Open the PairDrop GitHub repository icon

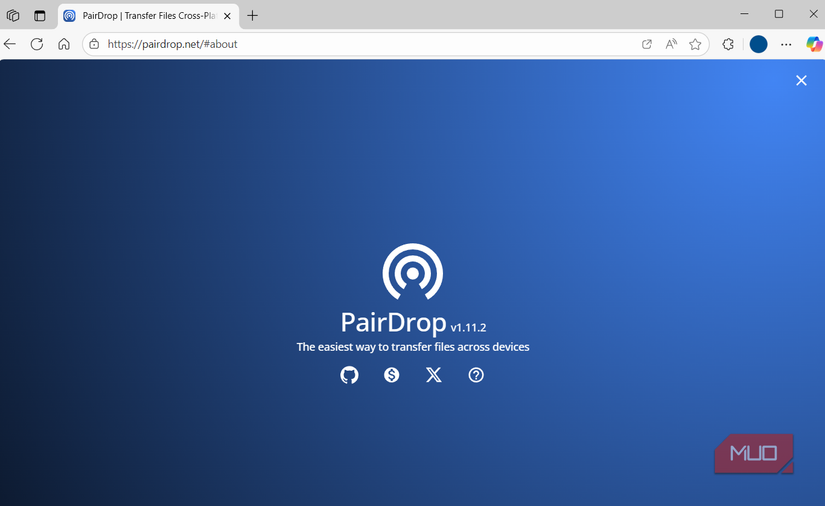point(349,375)
